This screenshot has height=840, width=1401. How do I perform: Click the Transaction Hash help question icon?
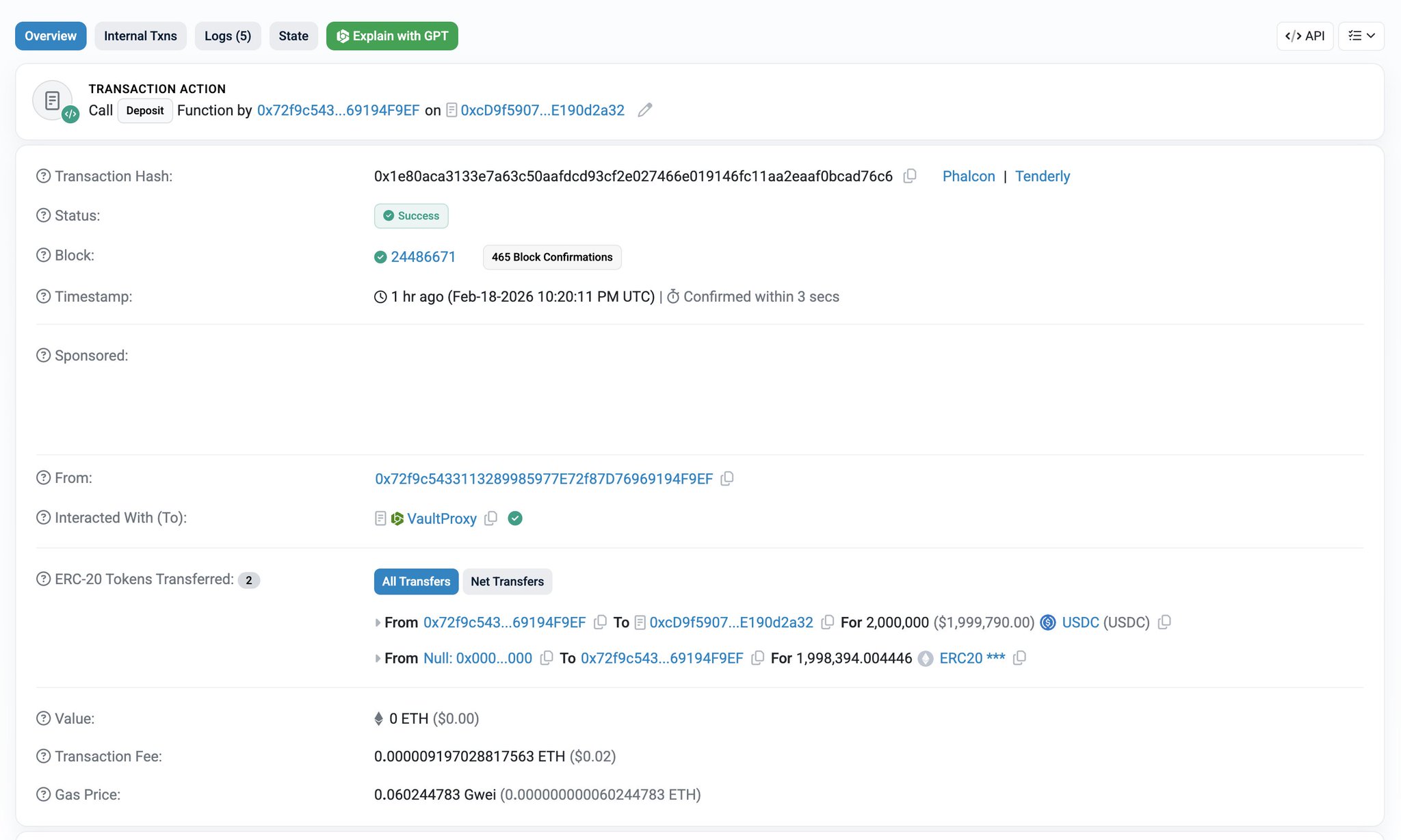(x=43, y=176)
